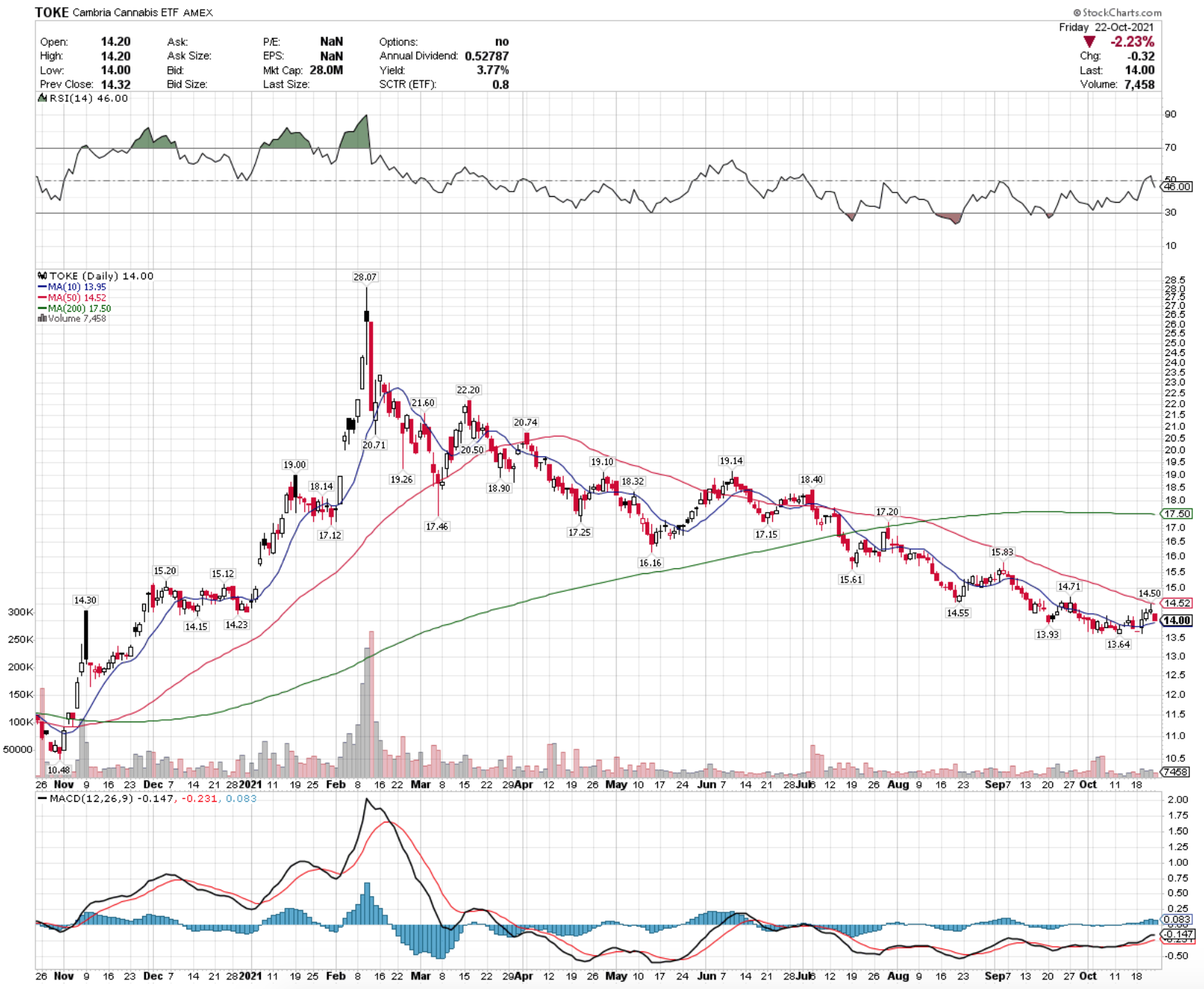Click the Chg value -0.32
The image size is (1204, 989).
[1141, 56]
